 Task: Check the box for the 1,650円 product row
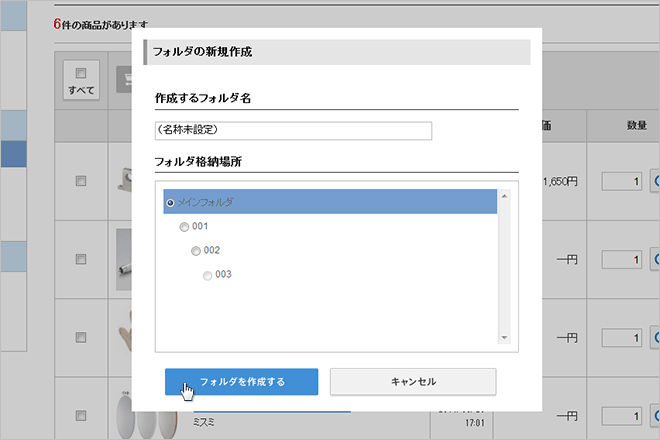[x=81, y=181]
